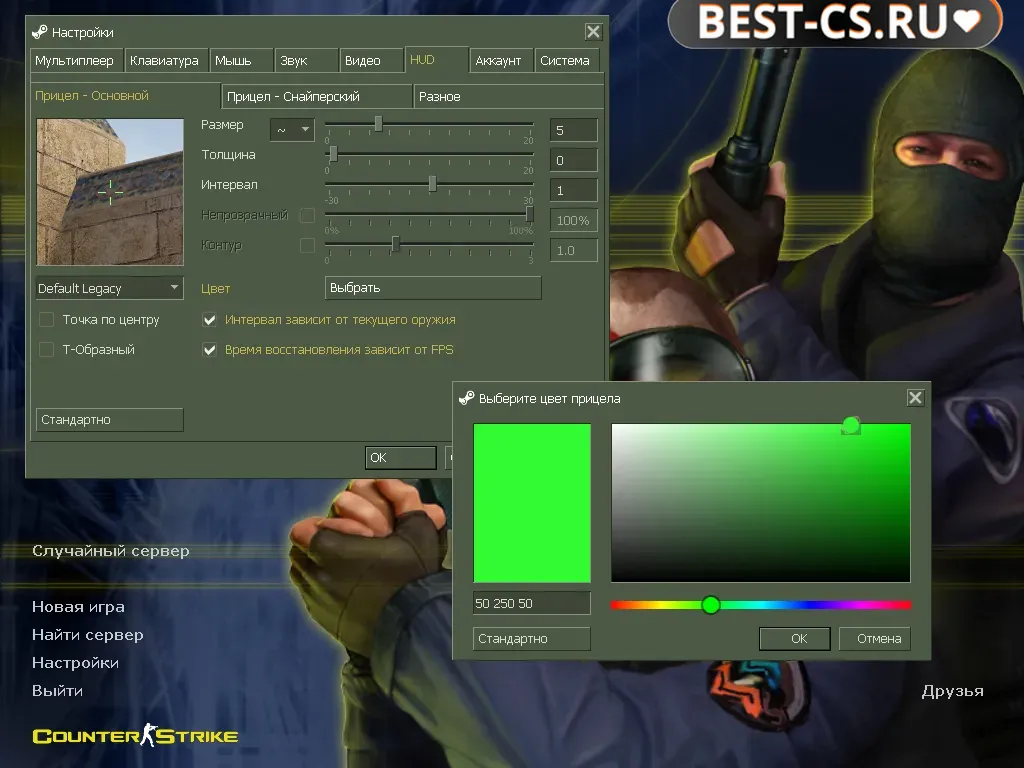
Task: Click Выйти in main menu
Action: pyautogui.click(x=57, y=691)
